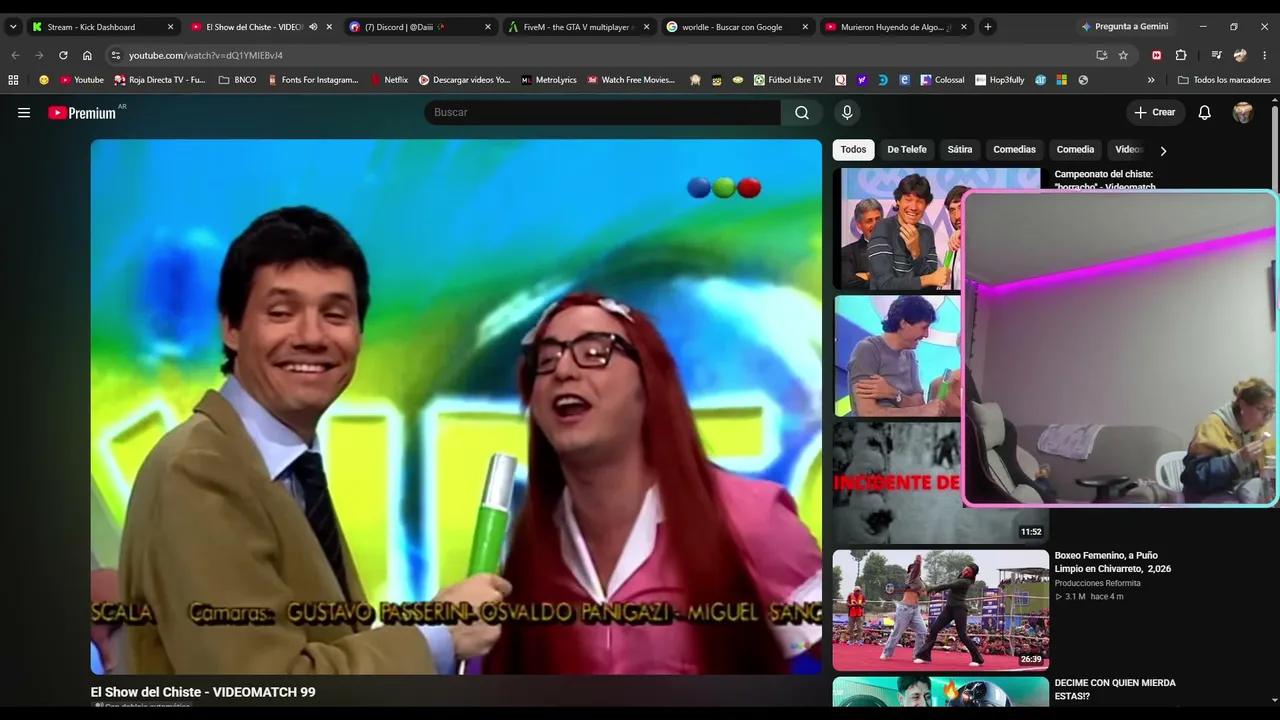Viewport: 1280px width, 720px height.
Task: Open Fonts For Instagram bookmark
Action: (312, 80)
